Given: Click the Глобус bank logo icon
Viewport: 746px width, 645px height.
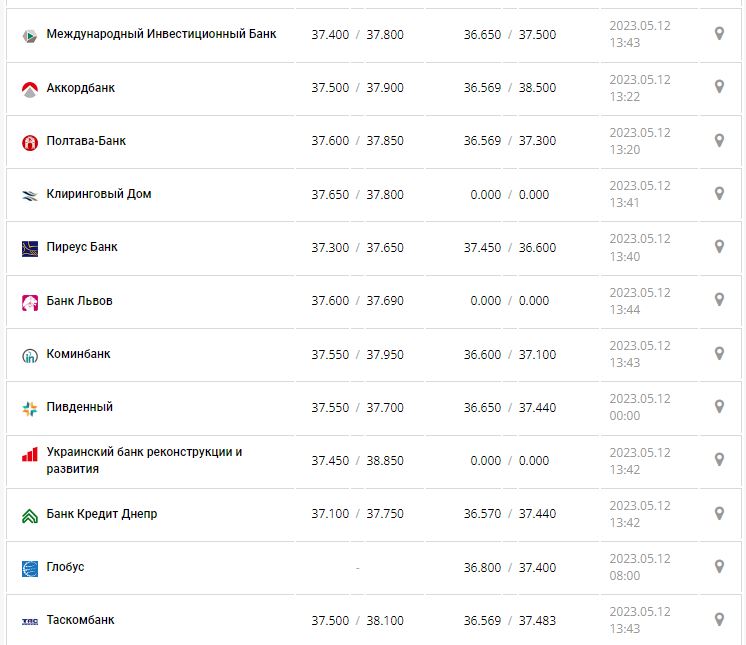Looking at the screenshot, I should coord(29,568).
